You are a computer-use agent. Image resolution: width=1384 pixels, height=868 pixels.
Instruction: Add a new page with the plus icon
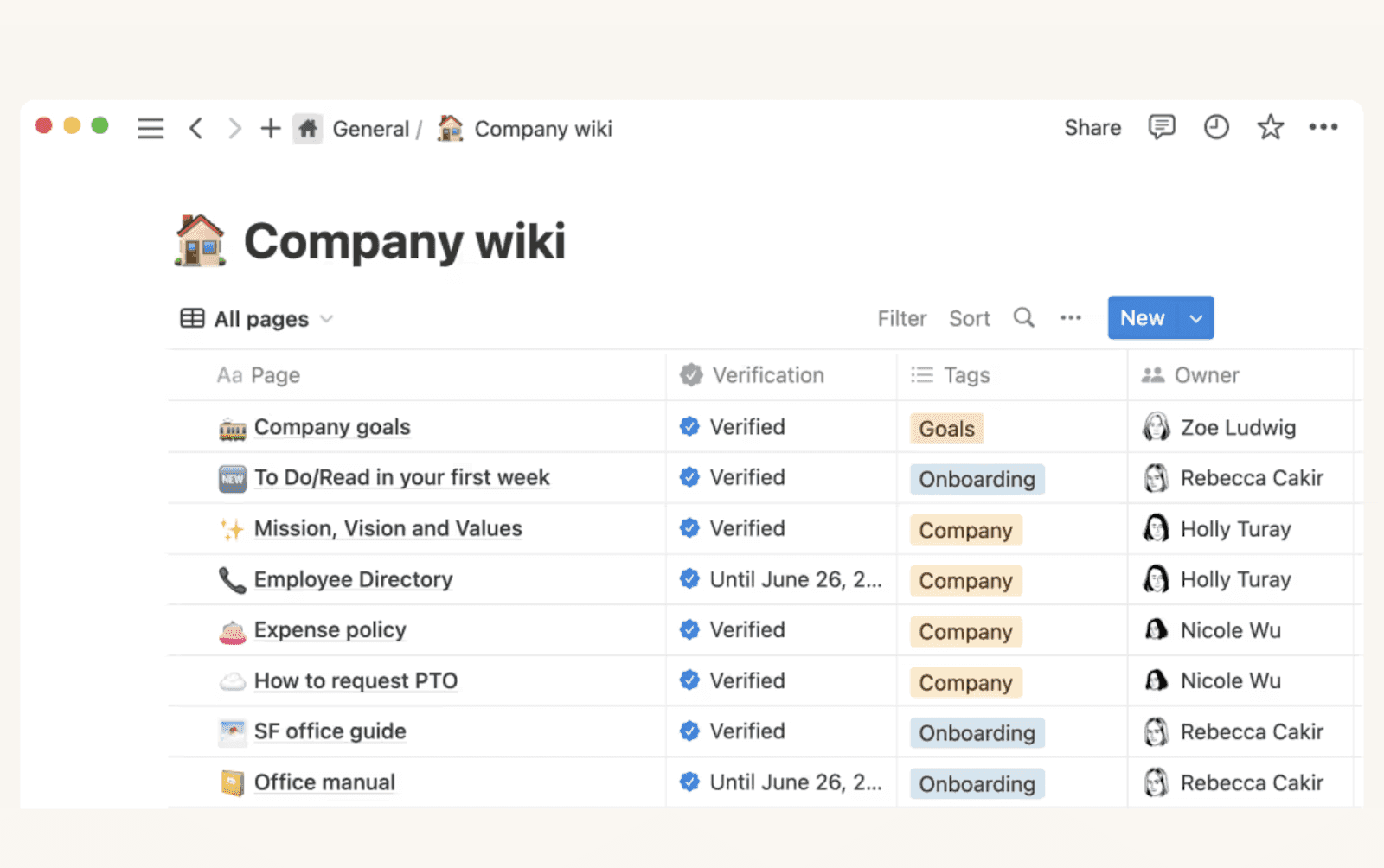click(269, 128)
